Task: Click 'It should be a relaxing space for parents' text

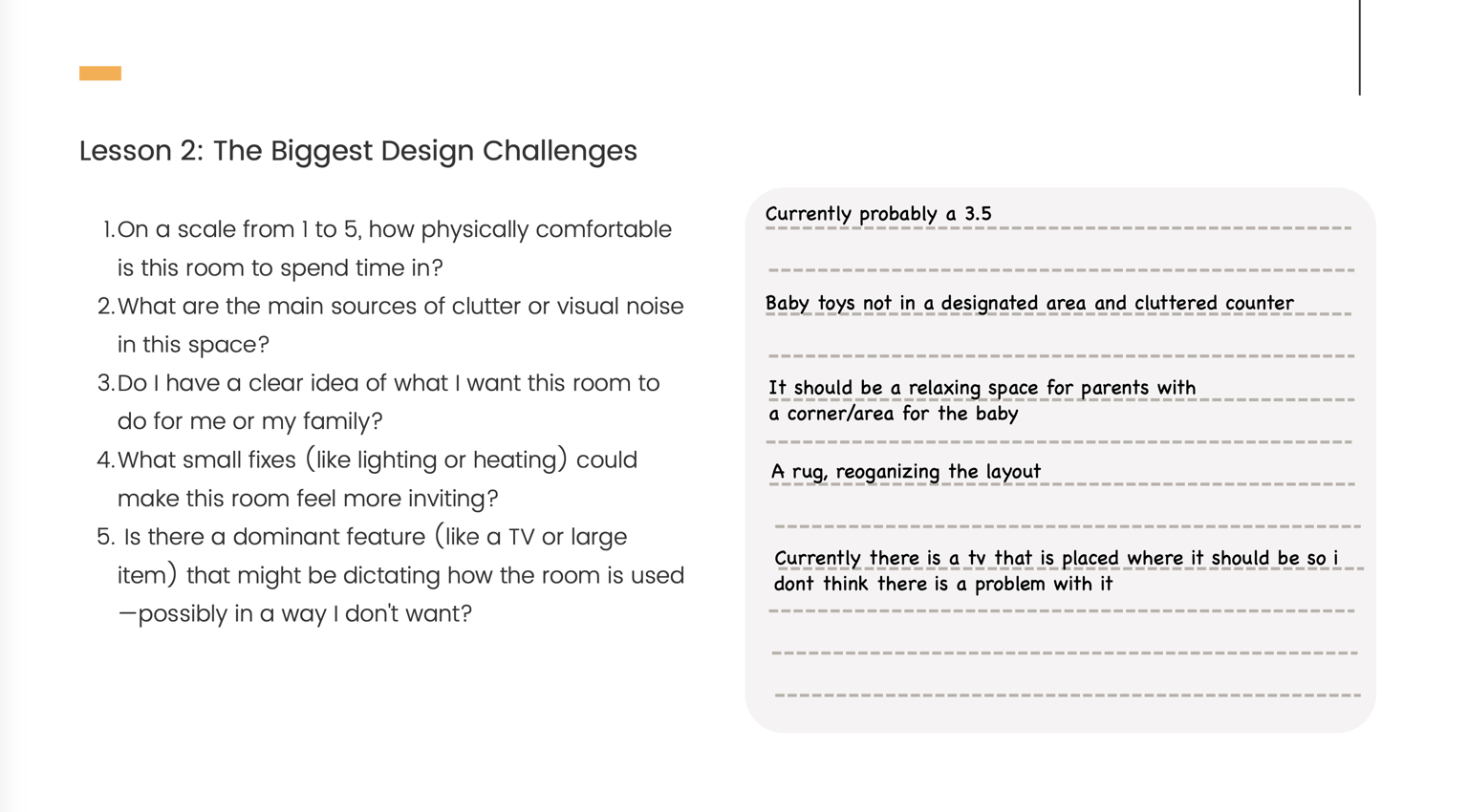Action: pos(982,388)
